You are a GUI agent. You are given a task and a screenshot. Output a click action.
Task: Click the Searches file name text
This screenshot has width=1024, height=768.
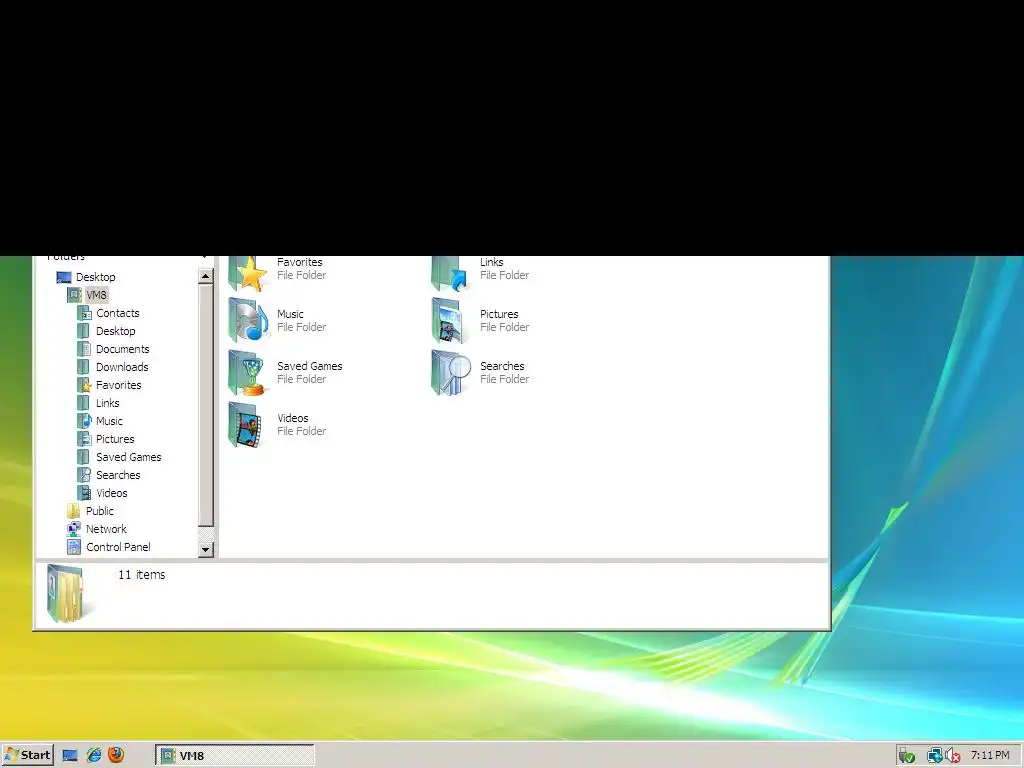pos(502,366)
